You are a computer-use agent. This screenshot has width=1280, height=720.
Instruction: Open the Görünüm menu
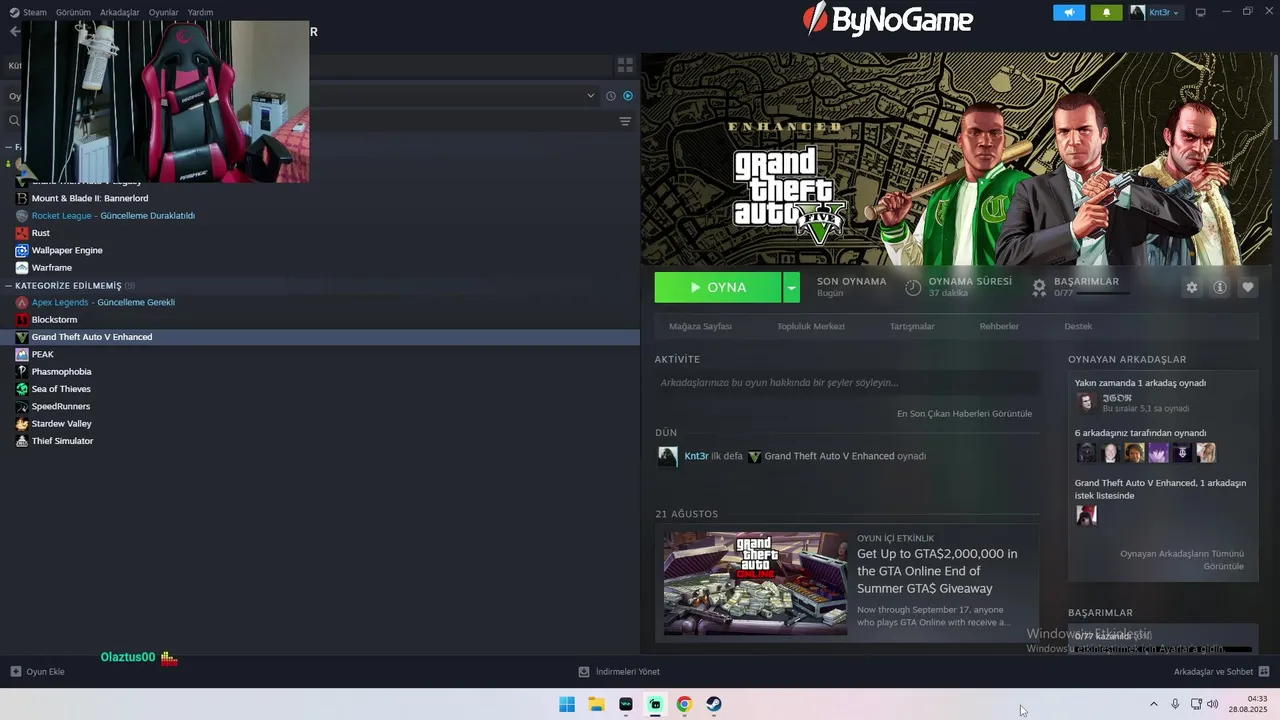click(73, 13)
